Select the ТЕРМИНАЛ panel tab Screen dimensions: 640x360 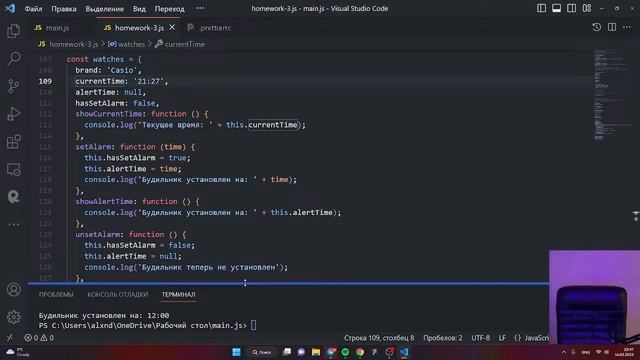coord(178,294)
